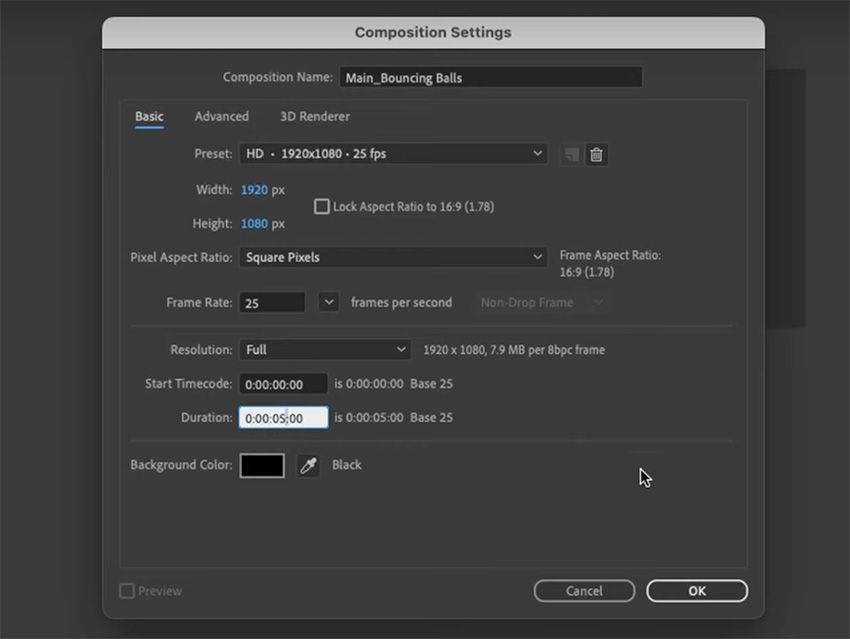Screen dimensions: 850x639
Task: Switch to the Advanced tab
Action: (x=221, y=116)
